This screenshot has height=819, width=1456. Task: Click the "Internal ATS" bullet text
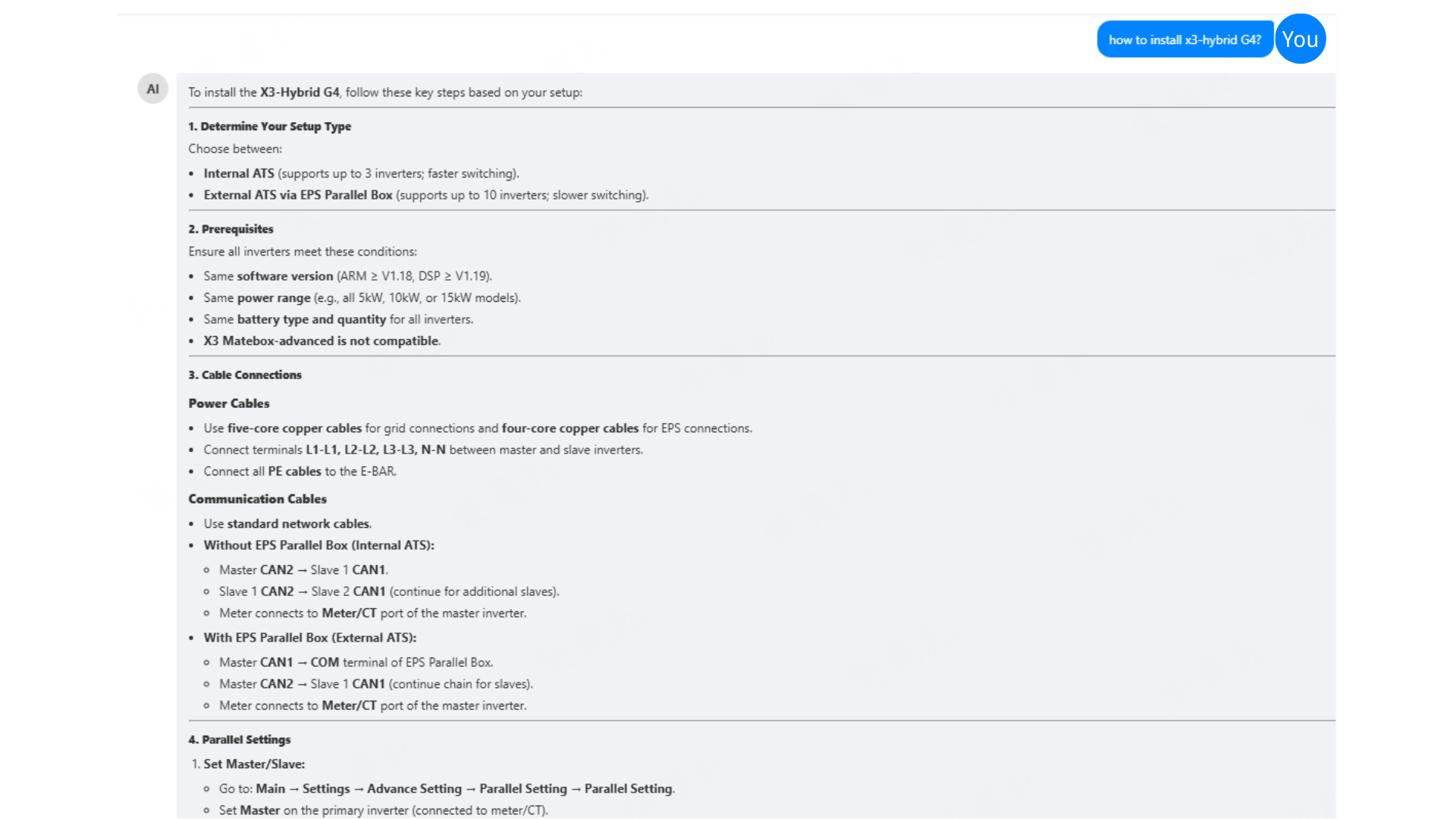[238, 174]
